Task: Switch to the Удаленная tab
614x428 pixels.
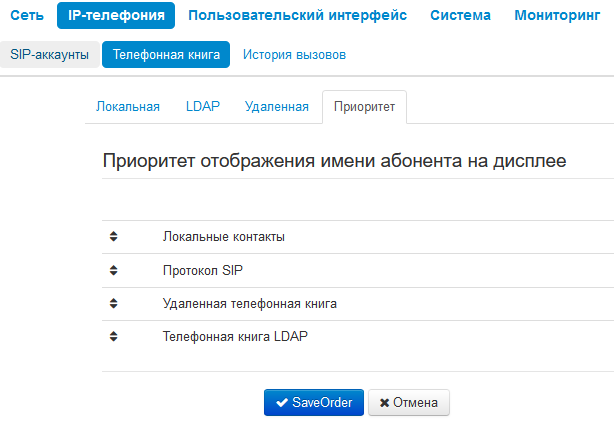Action: pos(276,107)
